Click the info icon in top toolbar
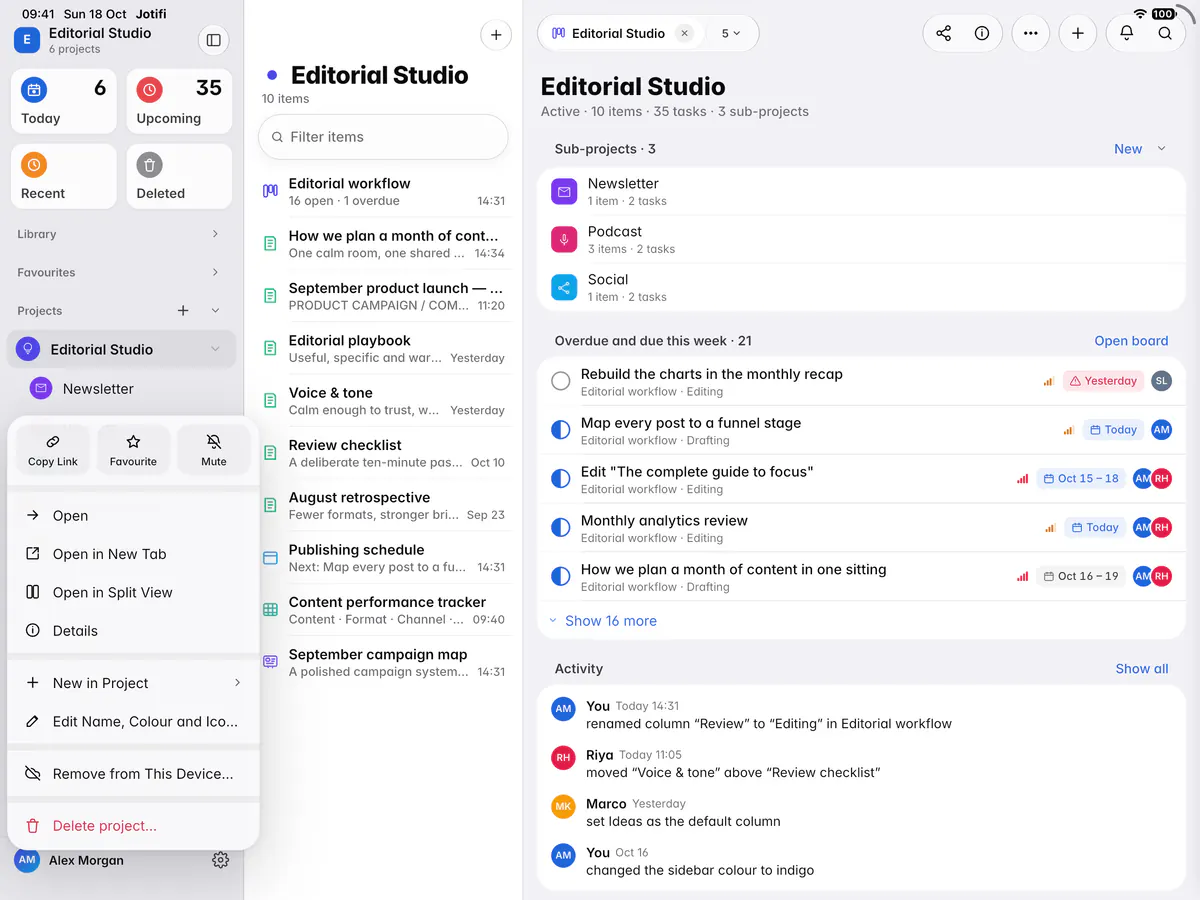The image size is (1200, 900). tap(982, 33)
